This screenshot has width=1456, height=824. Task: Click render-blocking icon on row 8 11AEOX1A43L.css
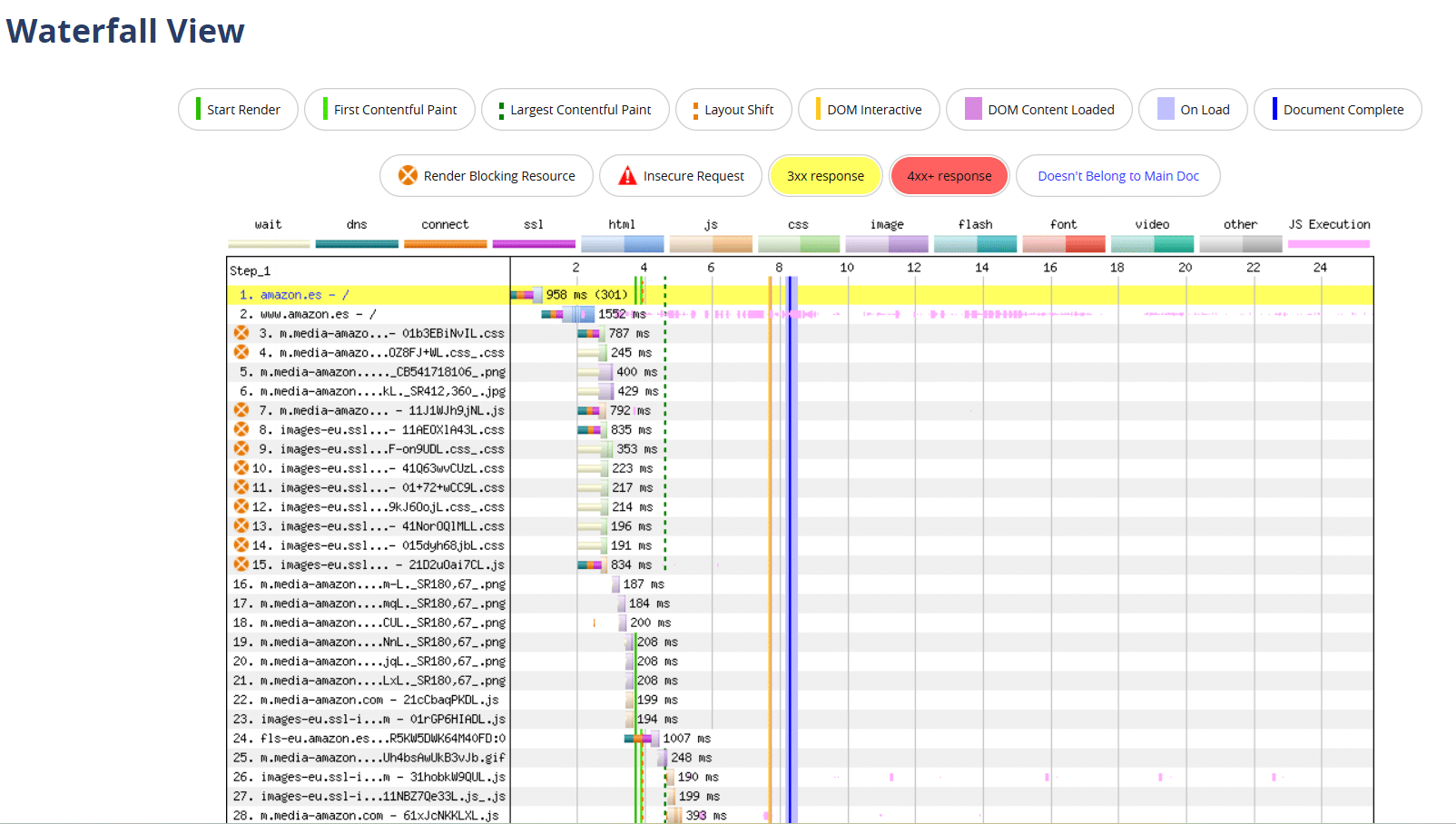(241, 429)
